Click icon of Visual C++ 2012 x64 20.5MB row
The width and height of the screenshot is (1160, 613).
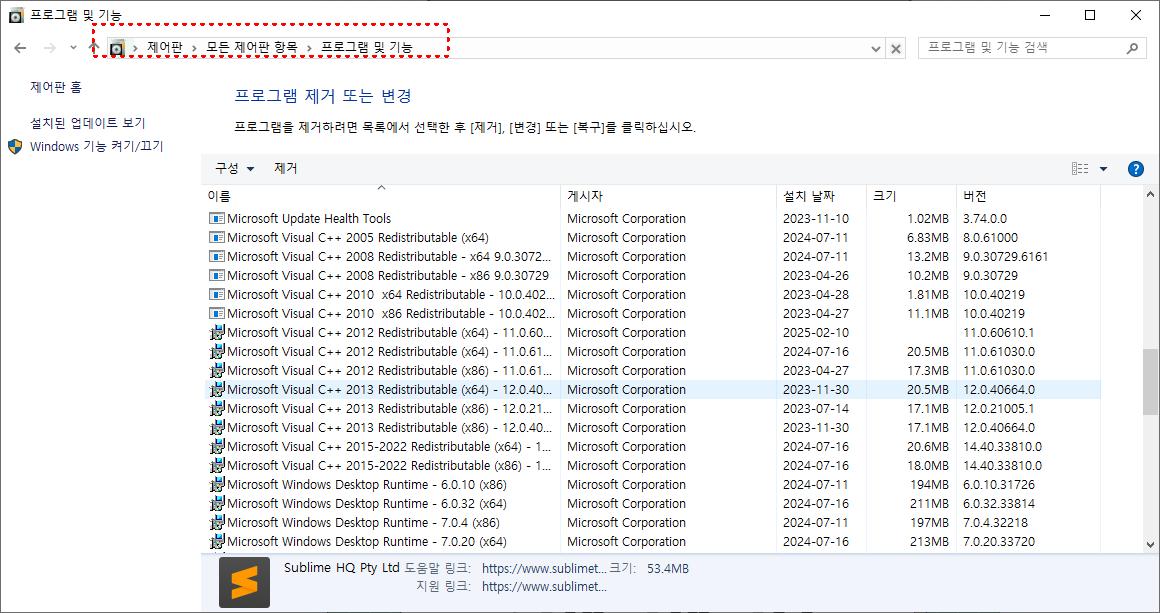pos(217,351)
